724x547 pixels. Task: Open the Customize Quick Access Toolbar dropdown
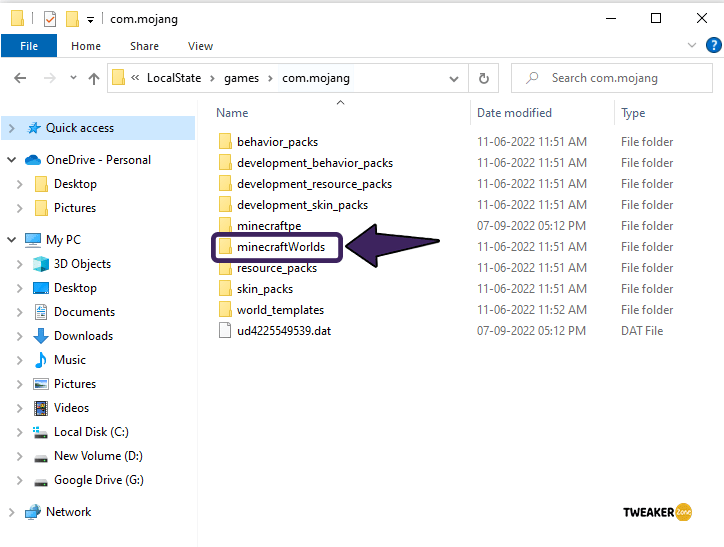coord(90,20)
